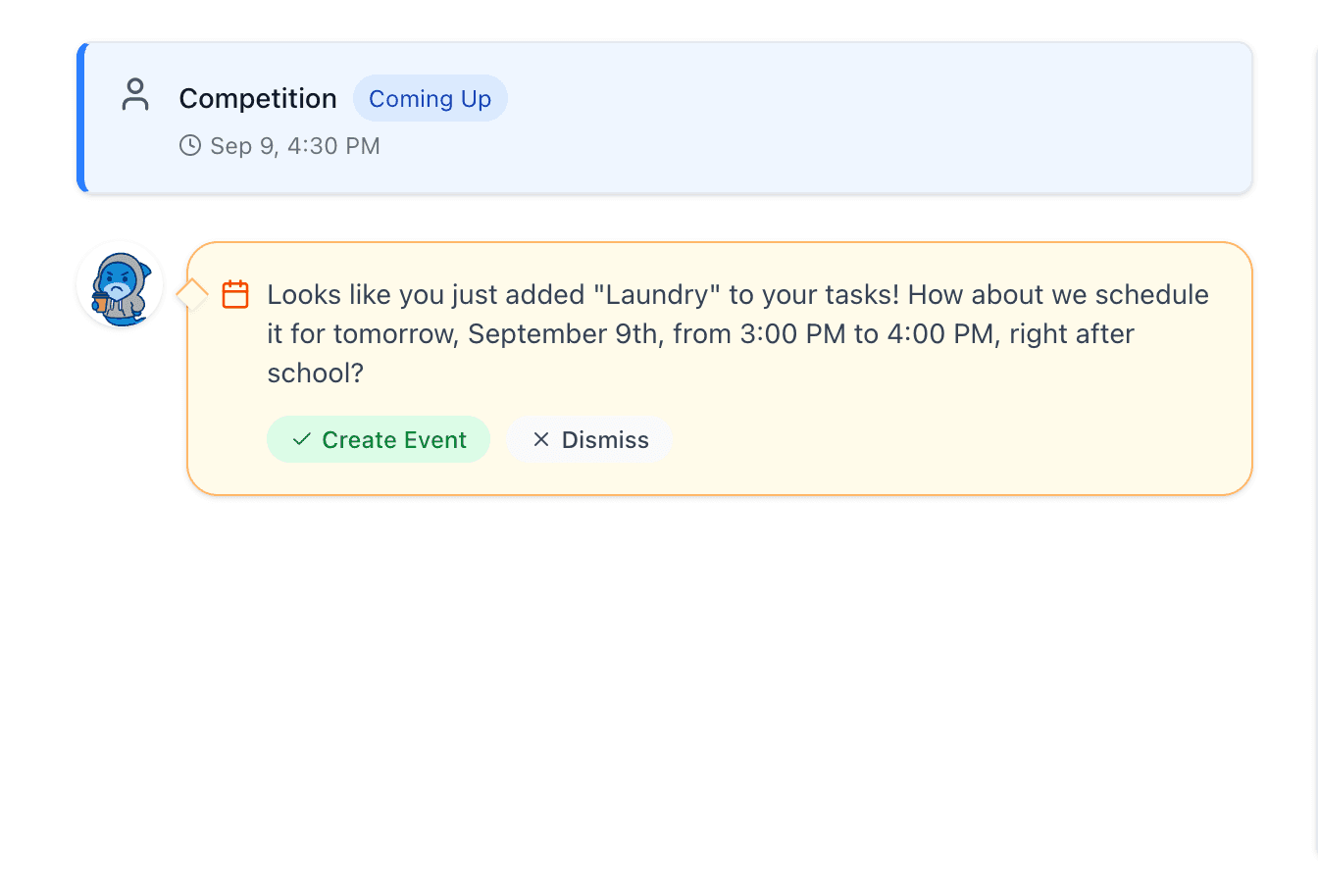Click the orange calendar icon in the suggestion
The height and width of the screenshot is (896, 1318).
(235, 294)
